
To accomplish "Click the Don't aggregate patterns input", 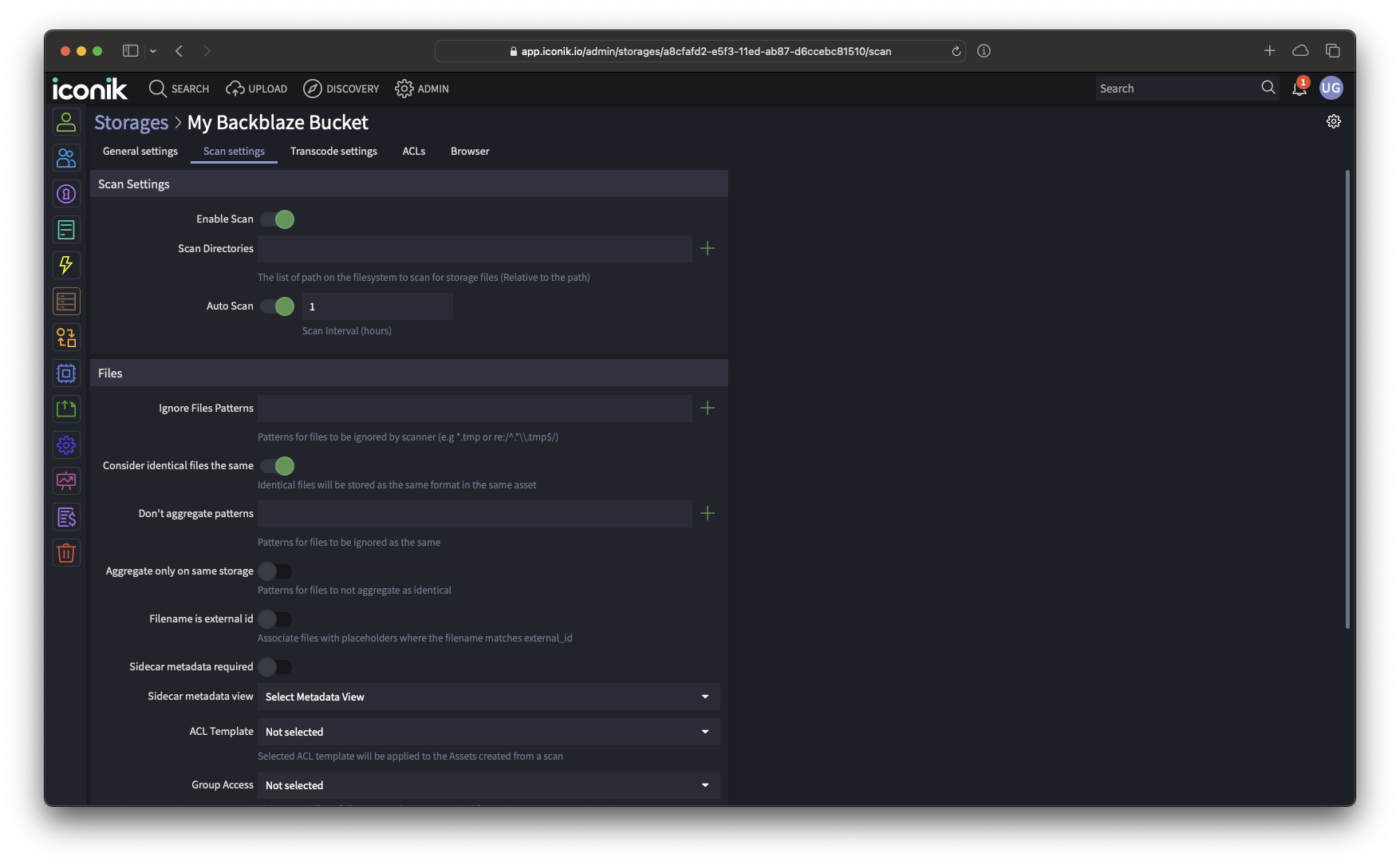I will coord(475,513).
